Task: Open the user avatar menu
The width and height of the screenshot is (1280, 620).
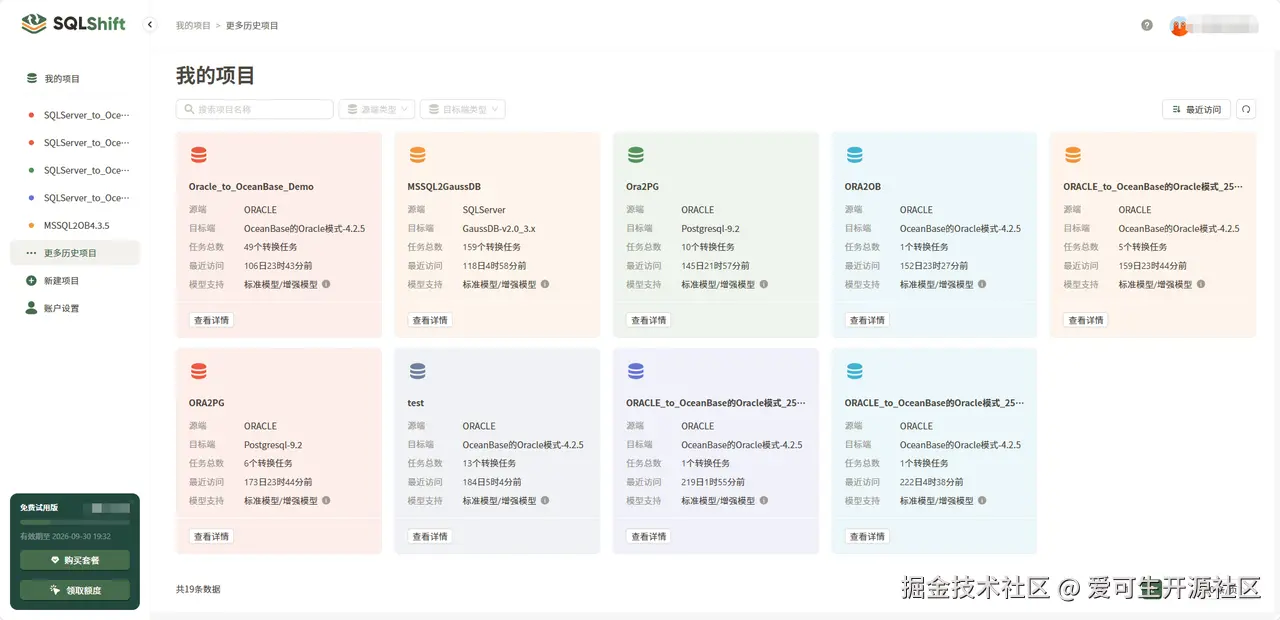Action: pyautogui.click(x=1179, y=26)
